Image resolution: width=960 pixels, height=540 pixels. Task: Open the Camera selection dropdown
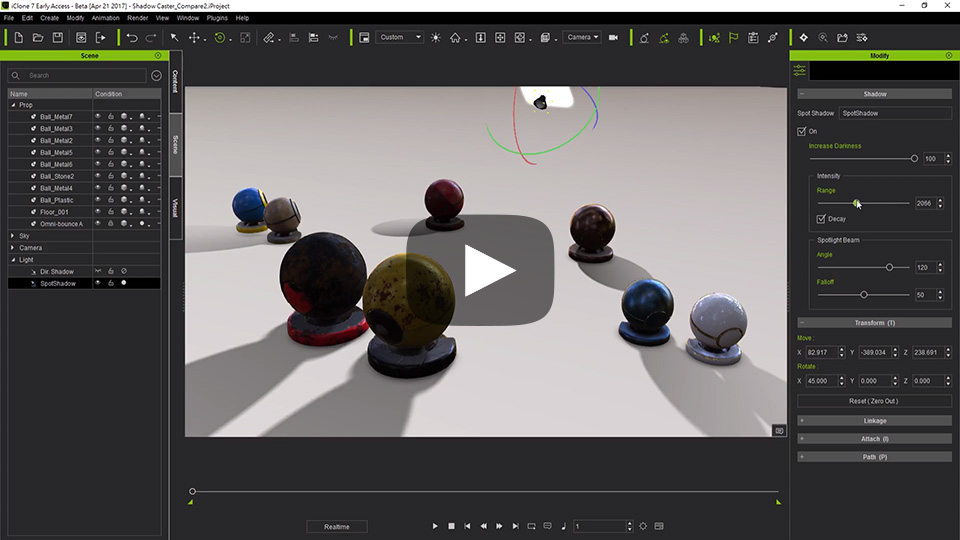coord(582,37)
